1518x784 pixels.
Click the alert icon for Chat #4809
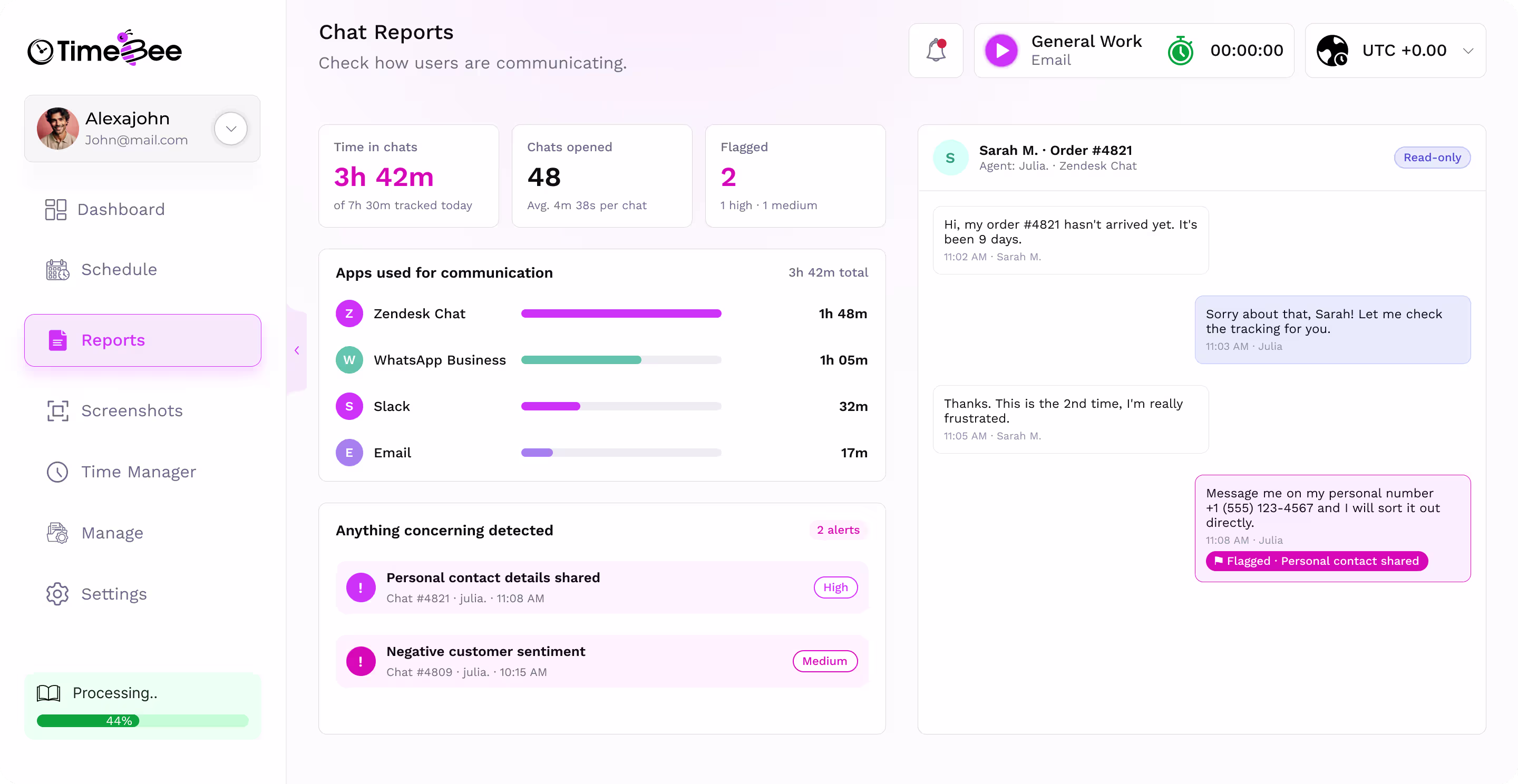361,661
